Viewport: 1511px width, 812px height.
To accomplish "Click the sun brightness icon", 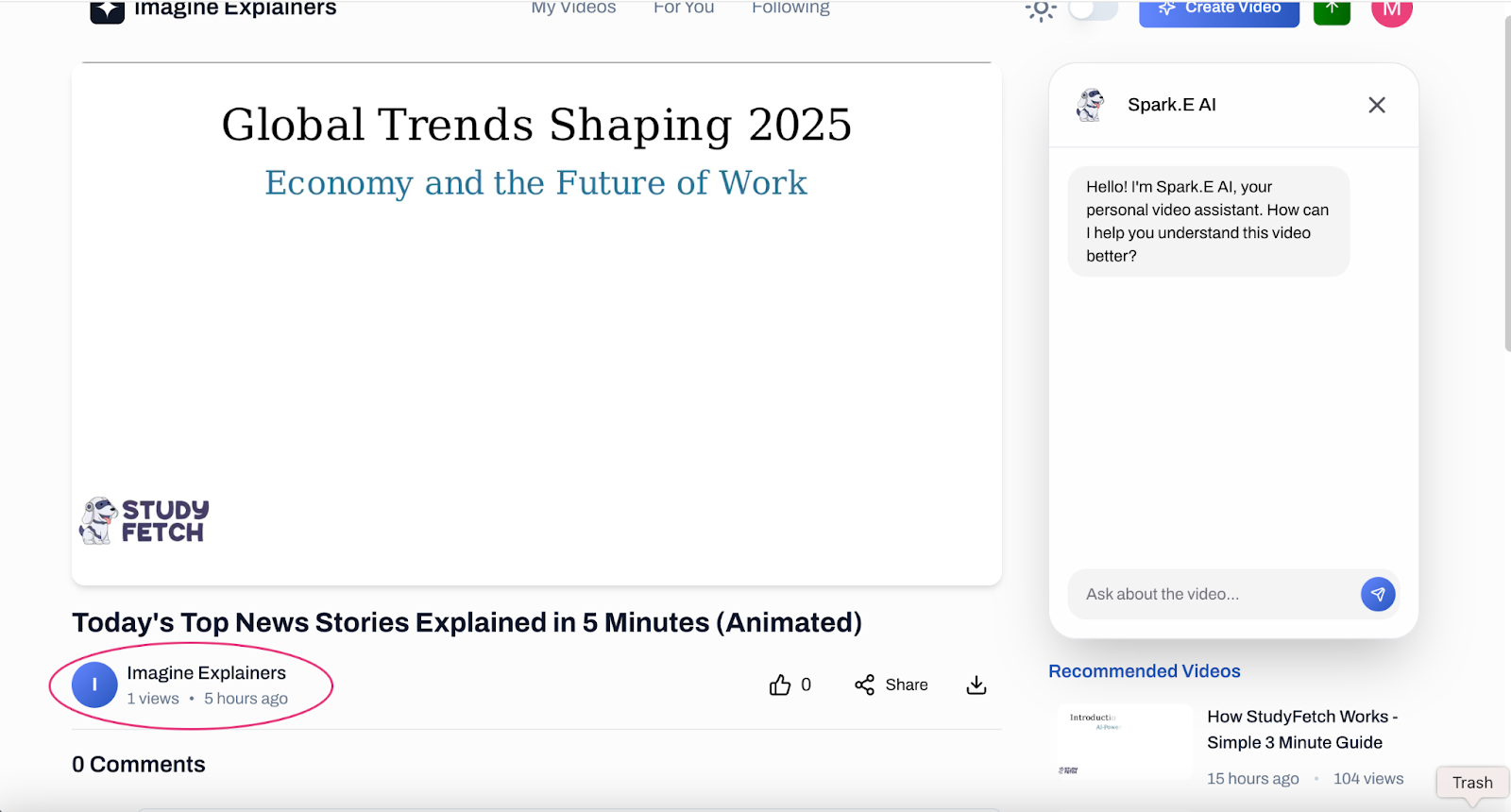I will pos(1040,9).
